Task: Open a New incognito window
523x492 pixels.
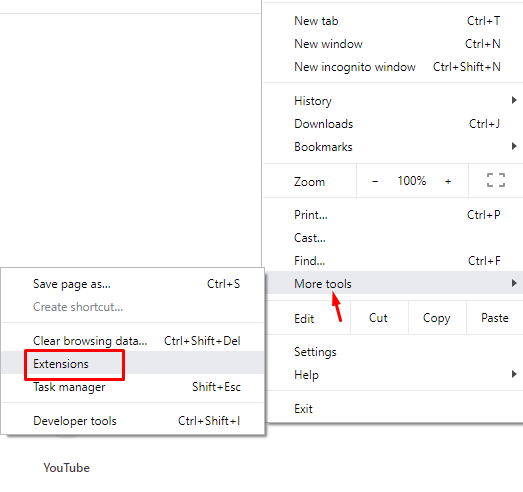Action: 394,67
